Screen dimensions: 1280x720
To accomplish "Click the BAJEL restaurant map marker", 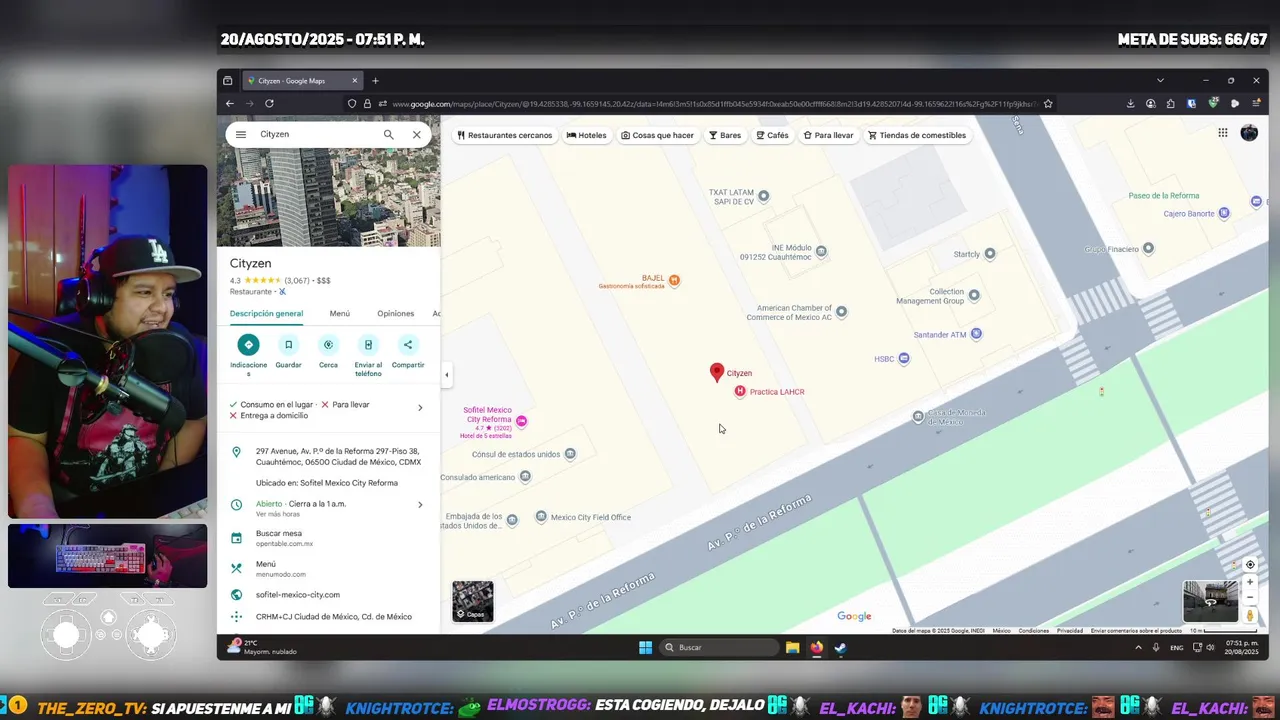I will [x=674, y=280].
